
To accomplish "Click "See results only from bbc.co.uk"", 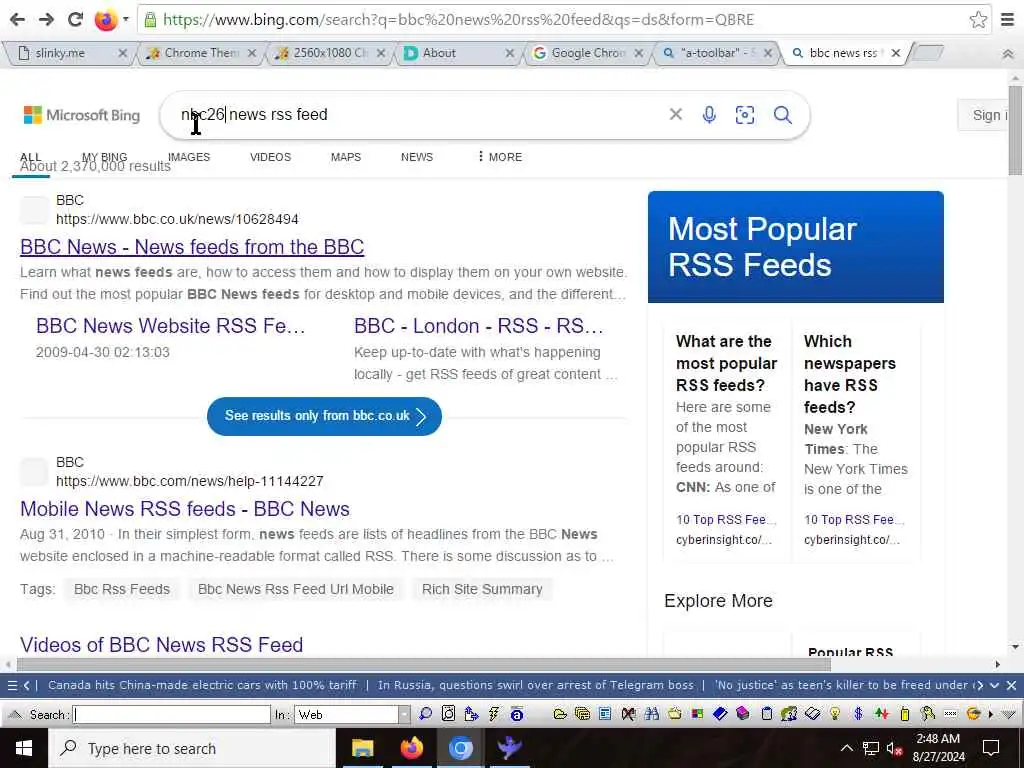I will tap(324, 416).
